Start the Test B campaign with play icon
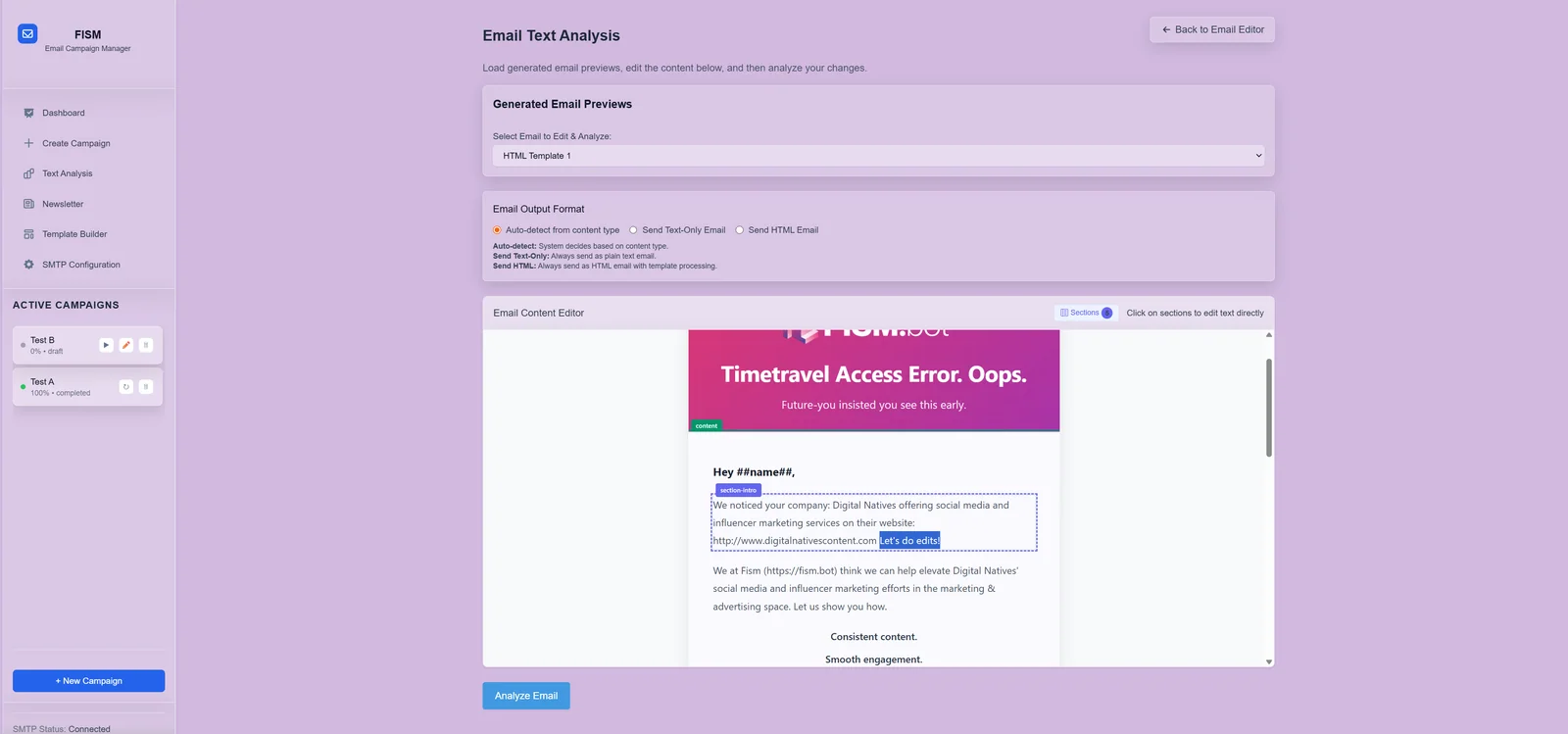Viewport: 1568px width, 734px height. [106, 345]
